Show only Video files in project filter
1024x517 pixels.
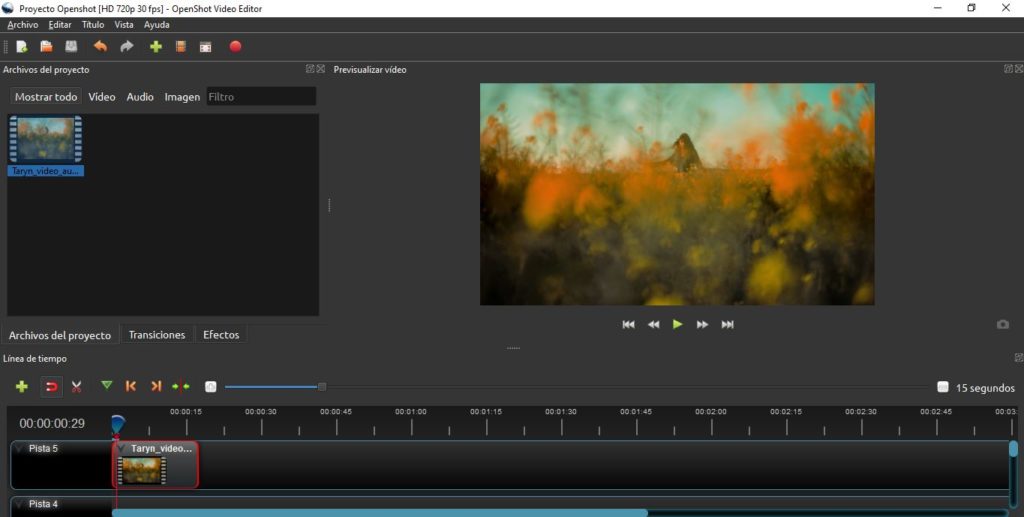(101, 97)
